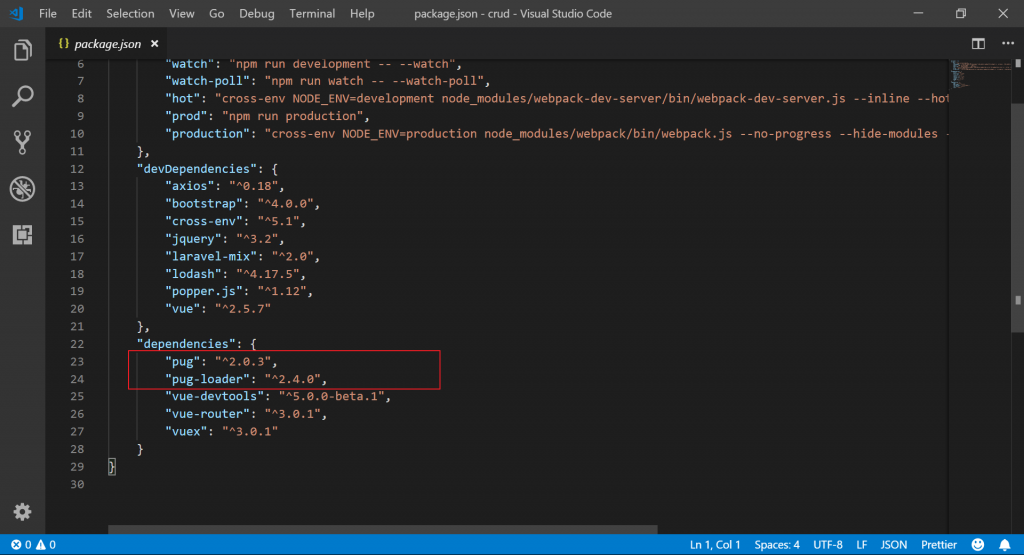Close the package.json tab

(155, 44)
